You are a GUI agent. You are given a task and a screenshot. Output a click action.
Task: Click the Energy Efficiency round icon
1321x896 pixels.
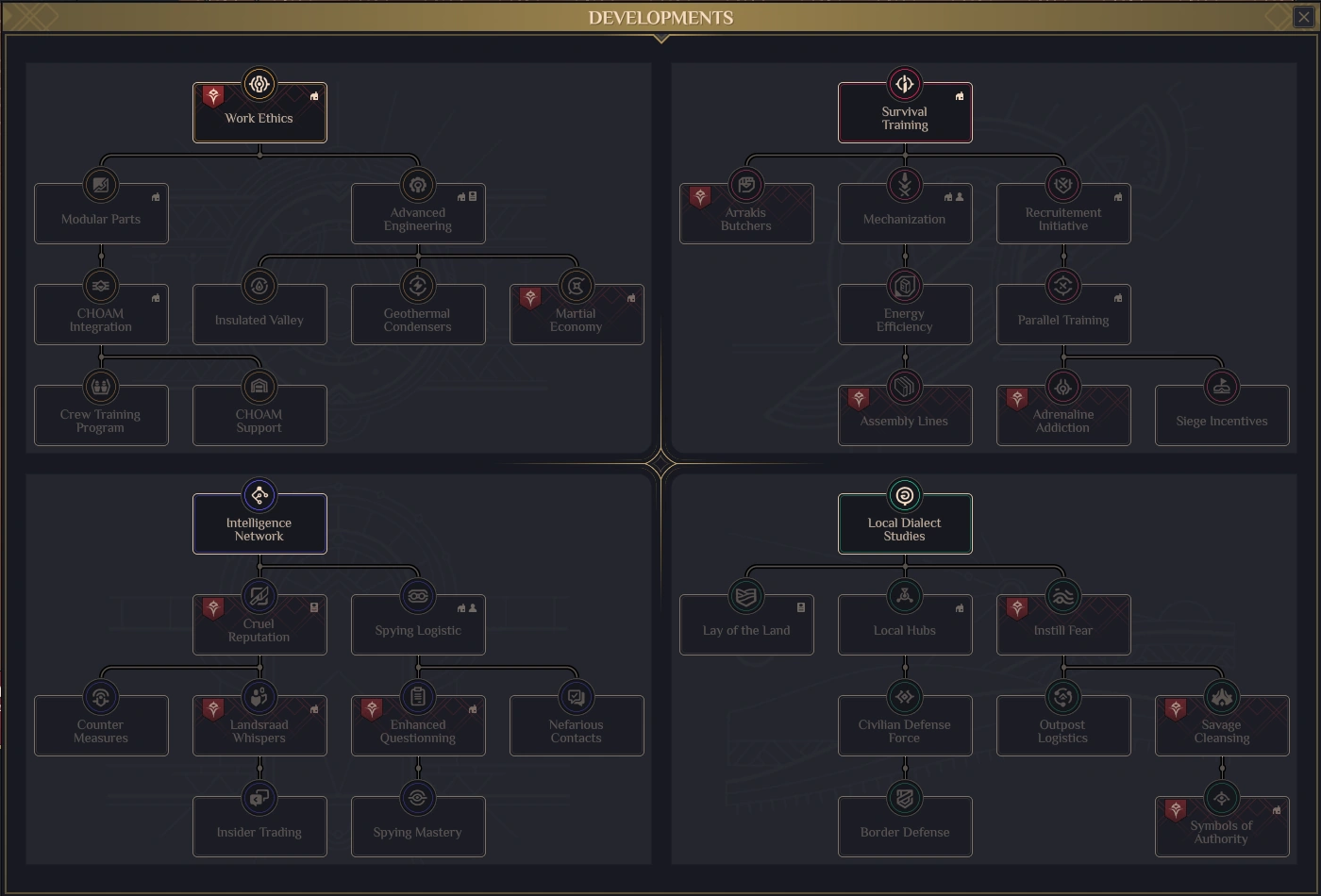(905, 286)
